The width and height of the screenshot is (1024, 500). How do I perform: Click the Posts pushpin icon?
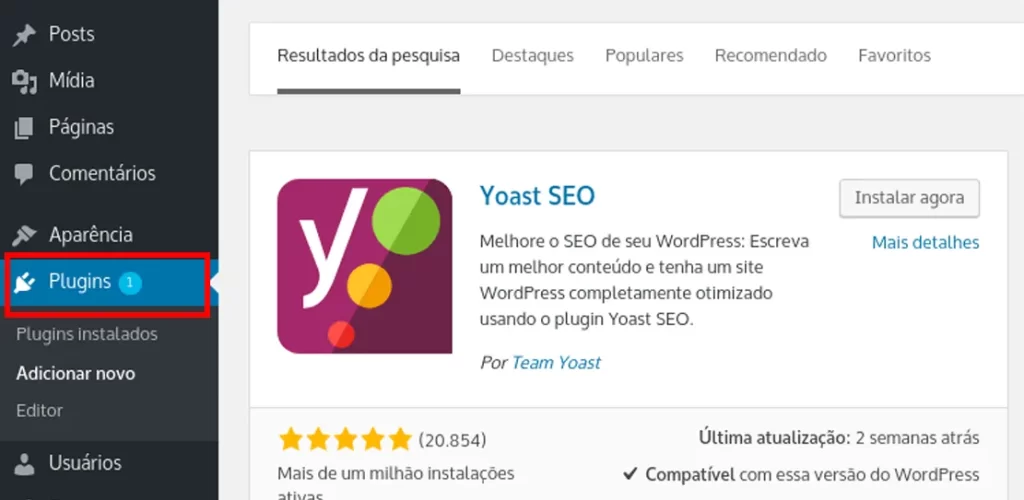(x=24, y=35)
